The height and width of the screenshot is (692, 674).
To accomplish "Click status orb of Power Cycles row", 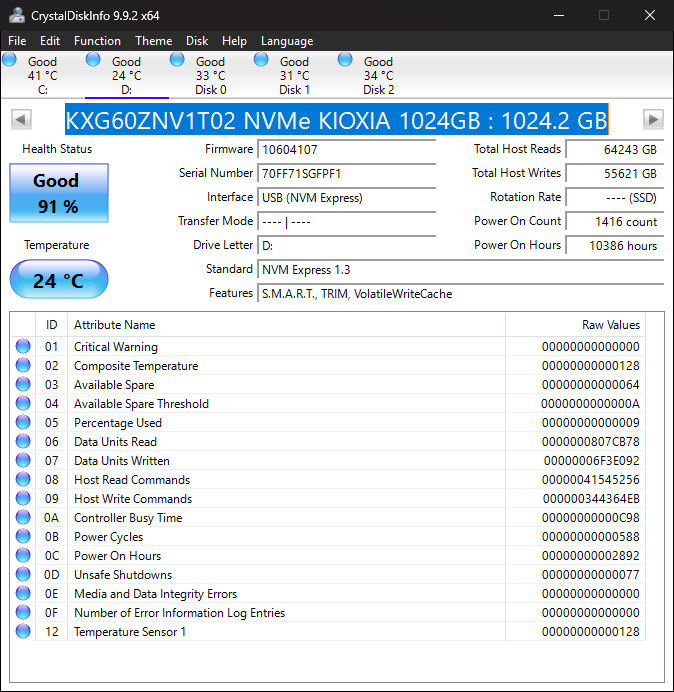I will 23,536.
